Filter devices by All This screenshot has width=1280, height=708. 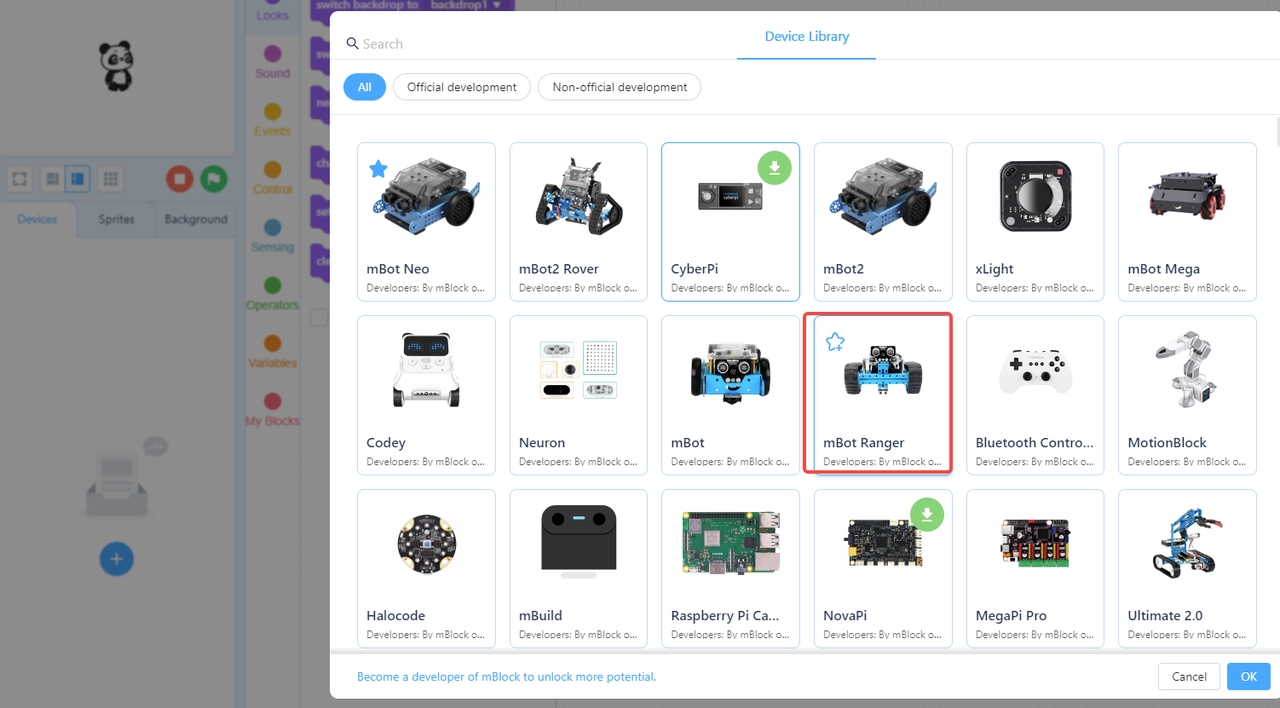click(364, 87)
